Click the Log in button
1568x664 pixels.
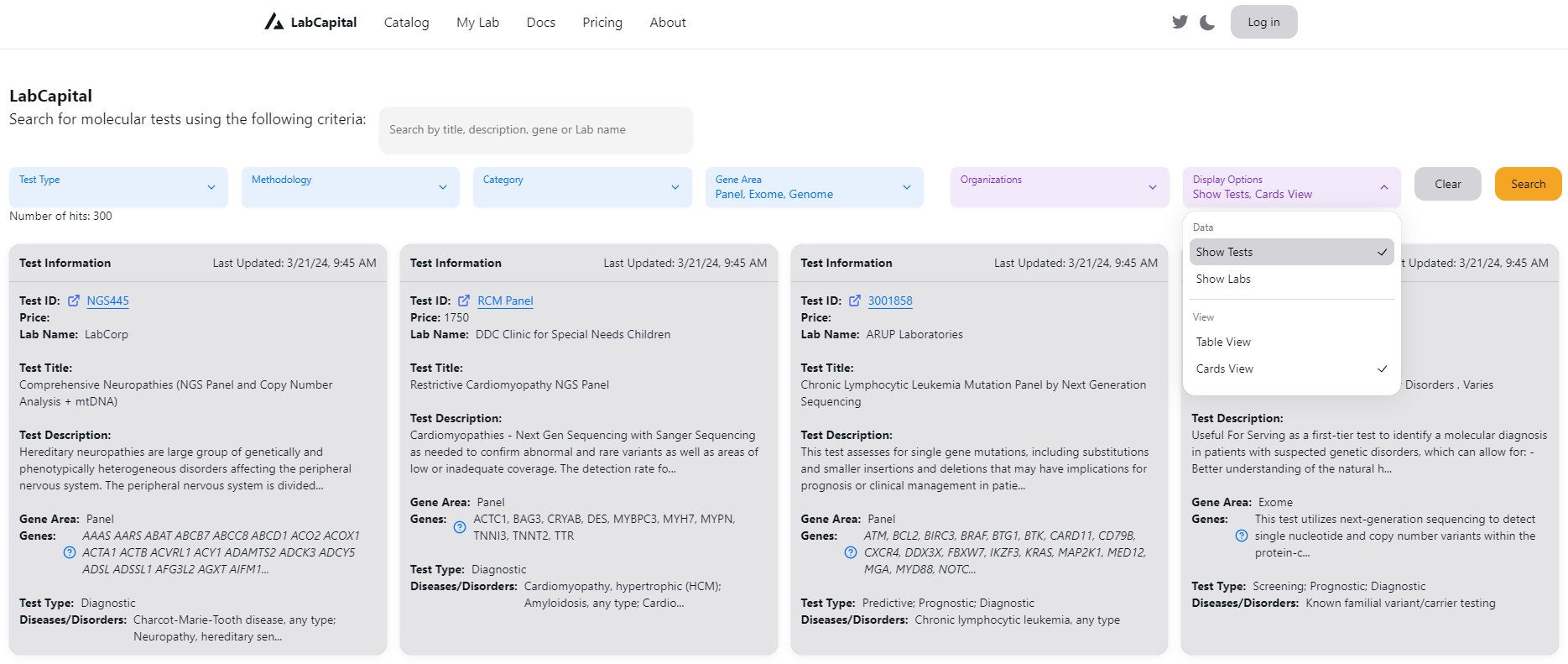point(1263,22)
